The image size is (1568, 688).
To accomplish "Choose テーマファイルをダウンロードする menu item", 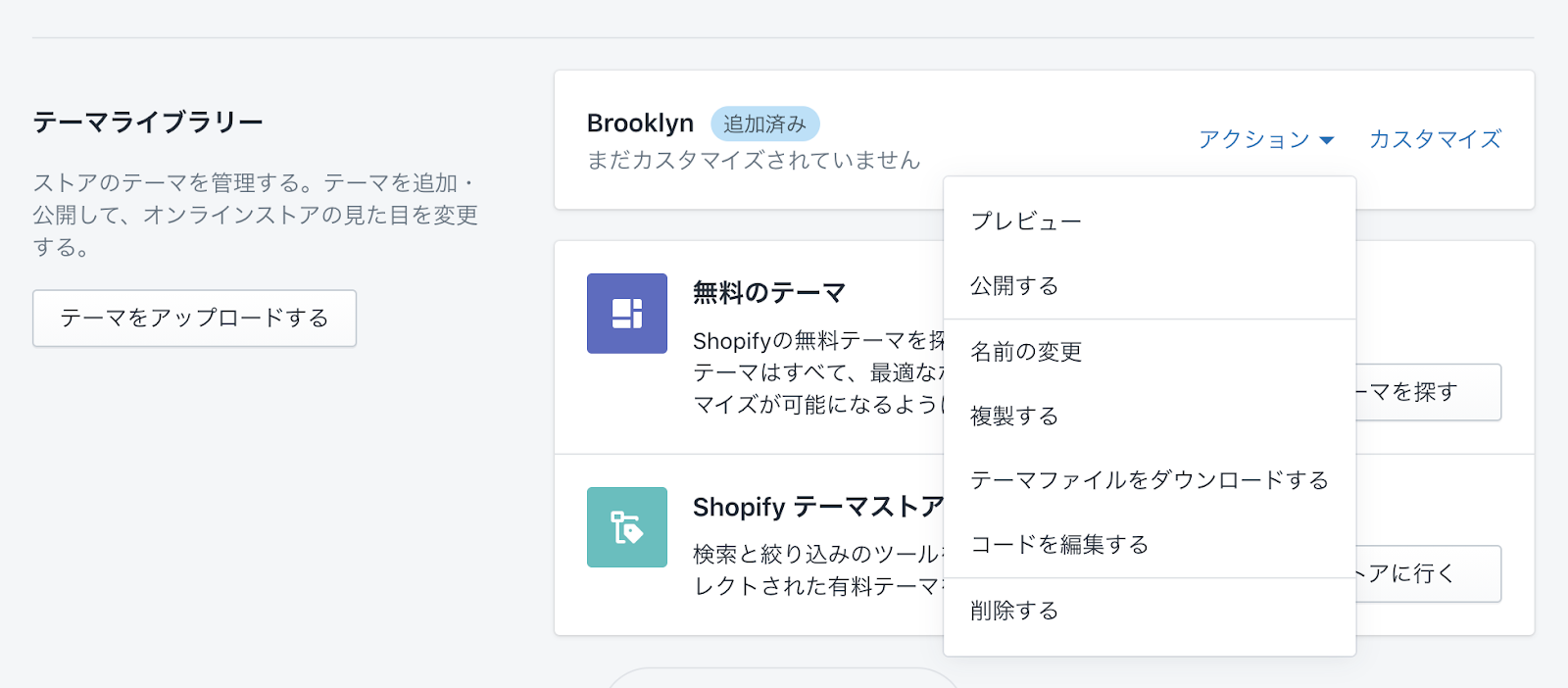I will (x=1149, y=480).
